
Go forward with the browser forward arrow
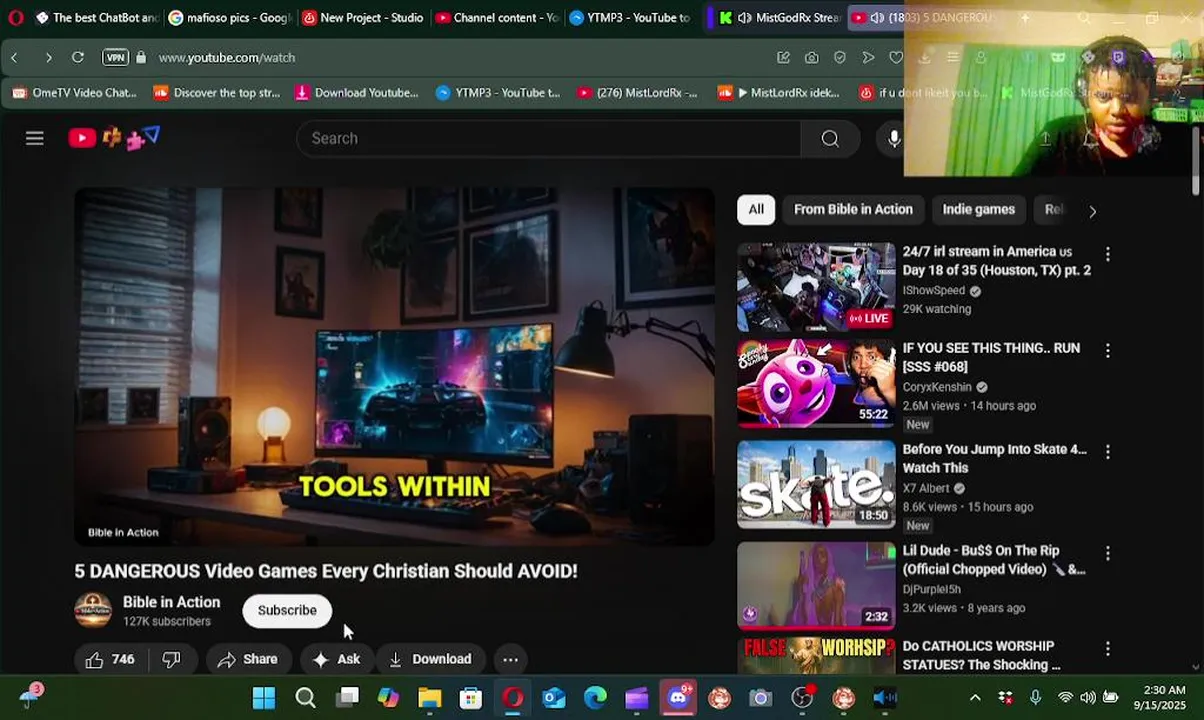48,58
